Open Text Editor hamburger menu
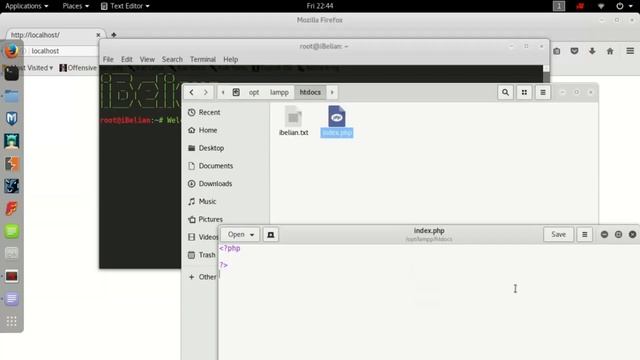 [x=584, y=235]
